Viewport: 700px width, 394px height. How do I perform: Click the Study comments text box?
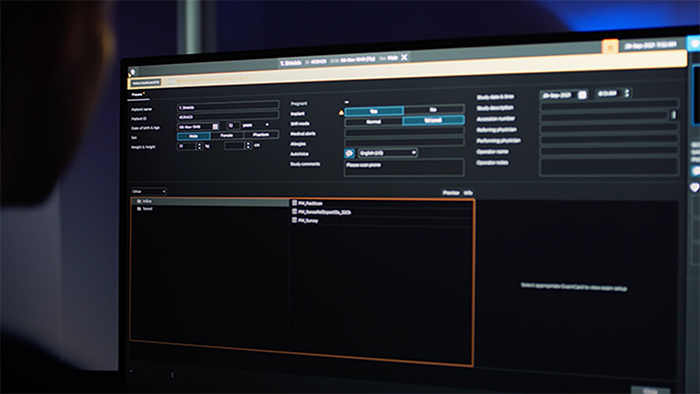404,167
